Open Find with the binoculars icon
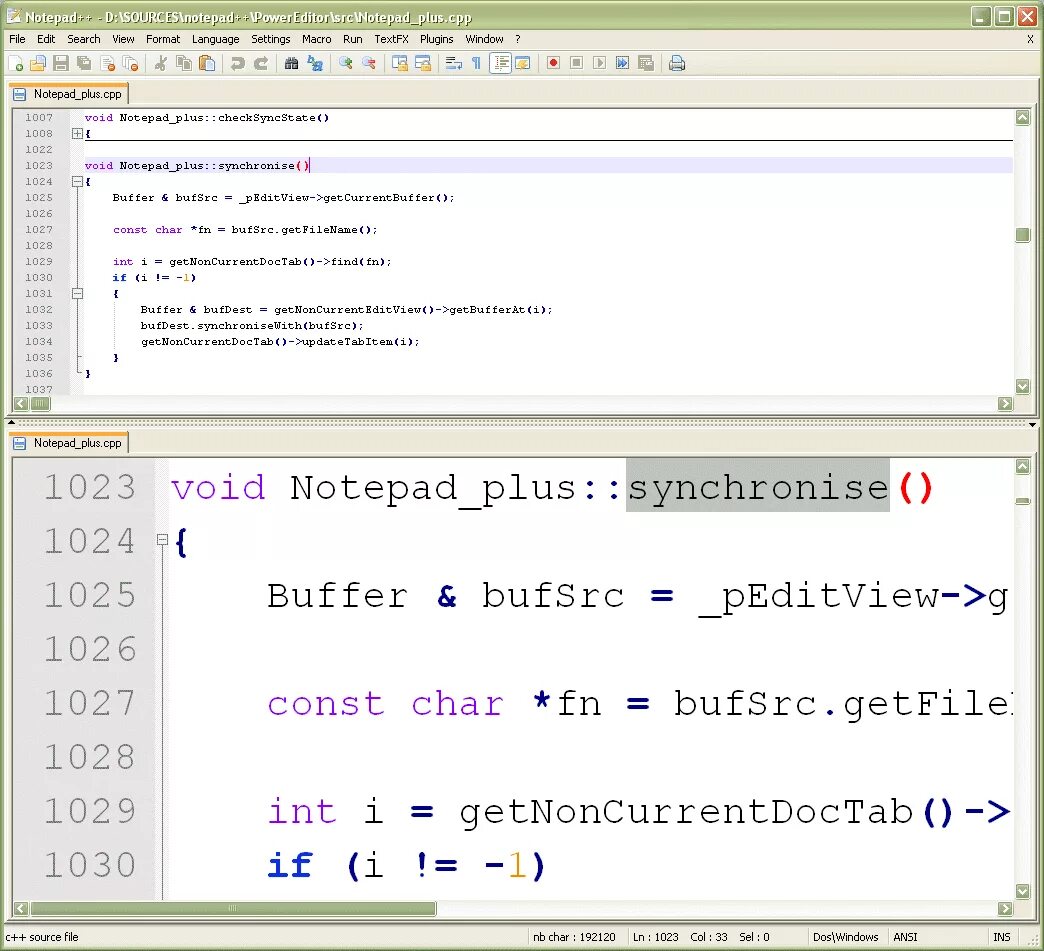Image resolution: width=1044 pixels, height=951 pixels. point(291,63)
